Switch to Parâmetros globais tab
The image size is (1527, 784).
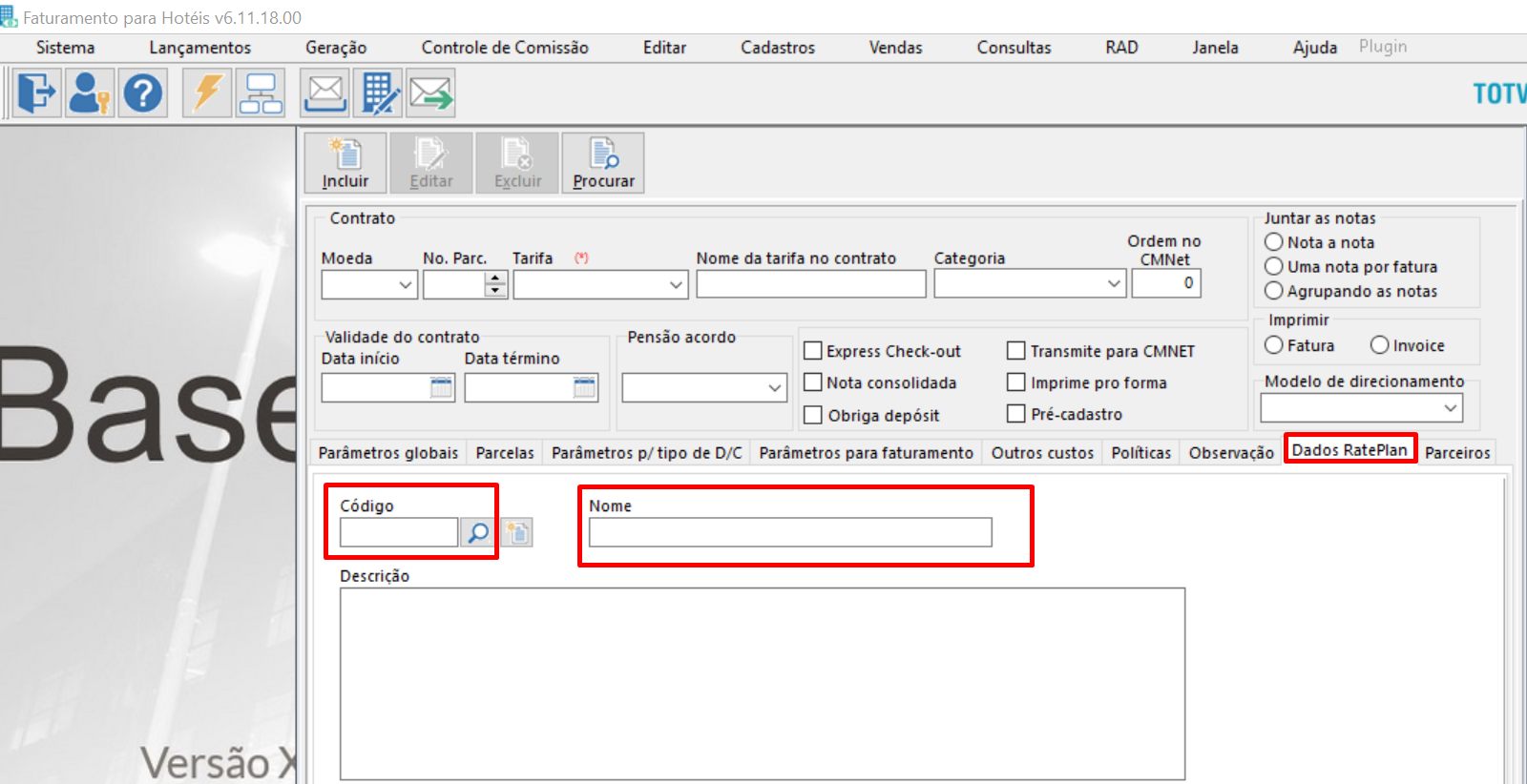click(388, 453)
